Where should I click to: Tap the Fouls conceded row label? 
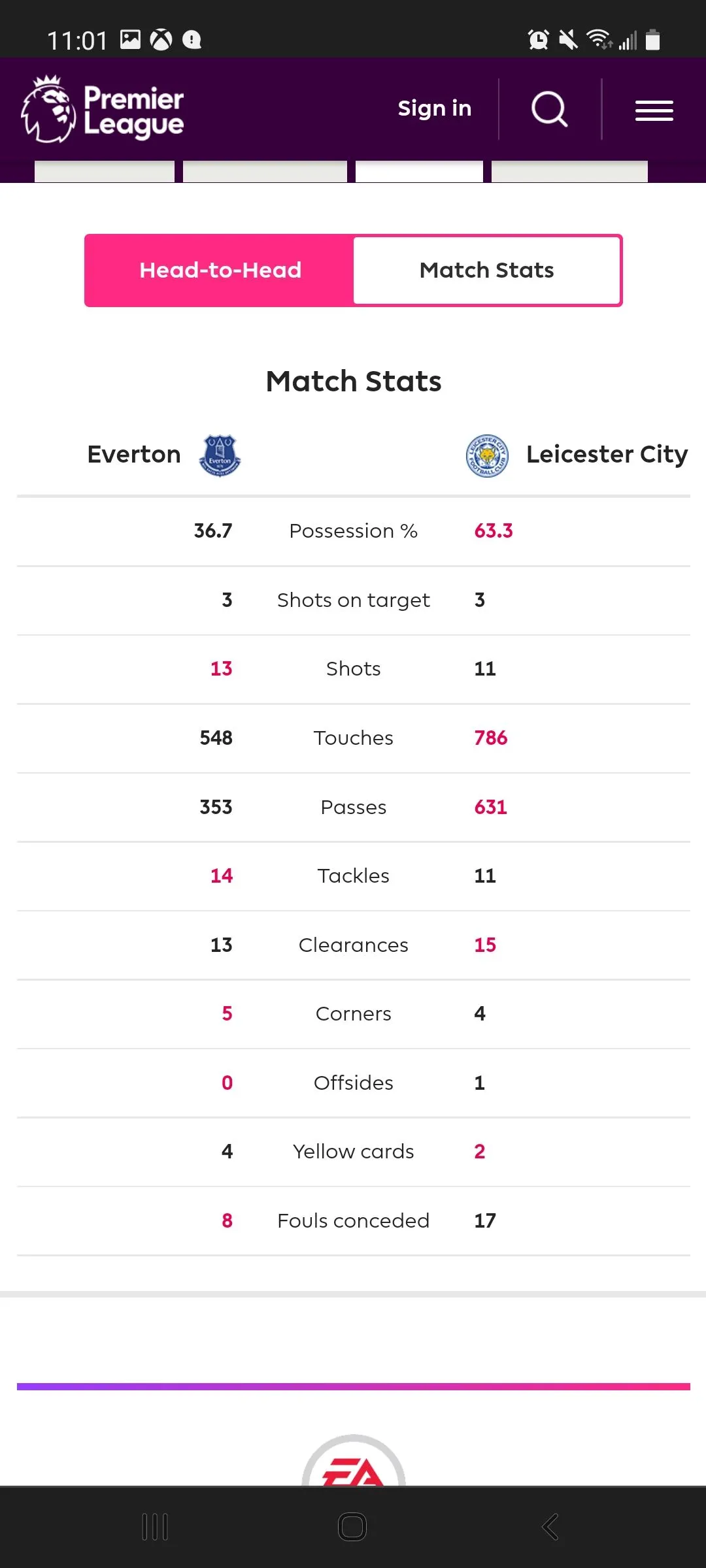pyautogui.click(x=353, y=1220)
